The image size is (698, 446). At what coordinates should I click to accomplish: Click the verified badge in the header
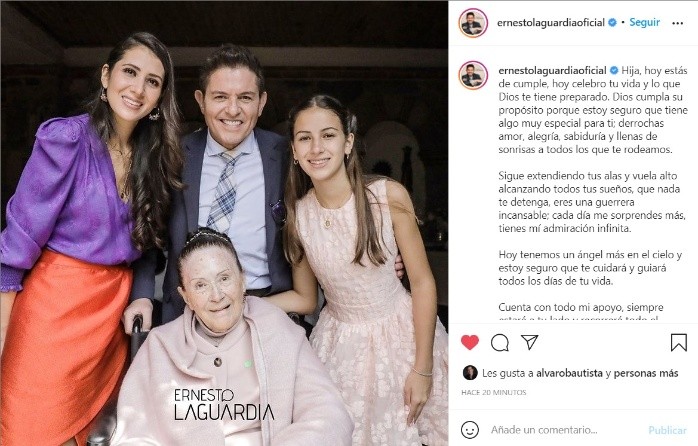point(613,22)
